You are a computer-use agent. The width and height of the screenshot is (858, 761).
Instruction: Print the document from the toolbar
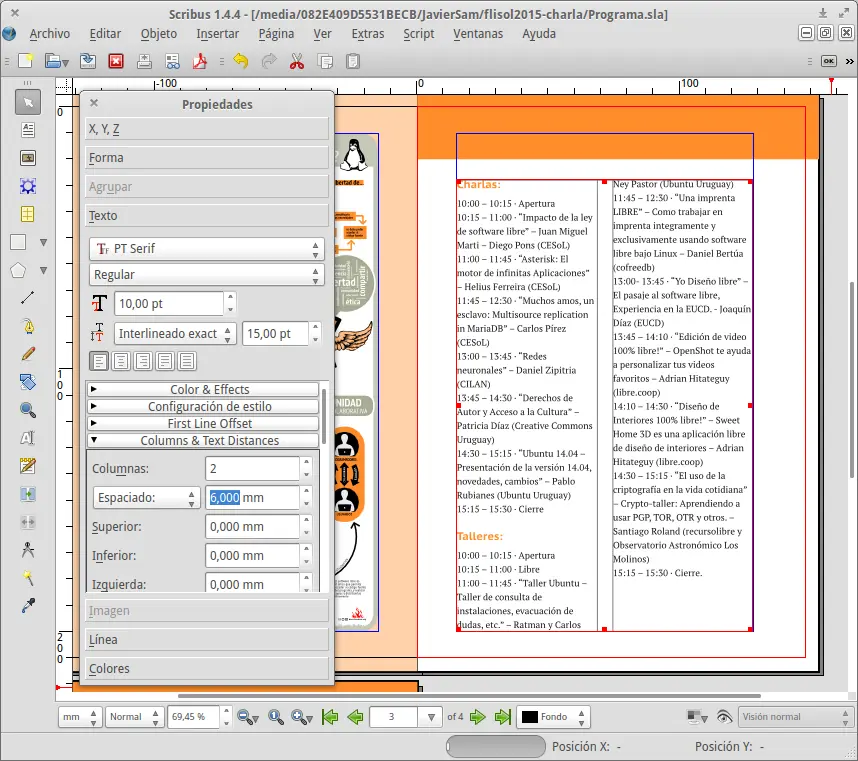(x=144, y=61)
